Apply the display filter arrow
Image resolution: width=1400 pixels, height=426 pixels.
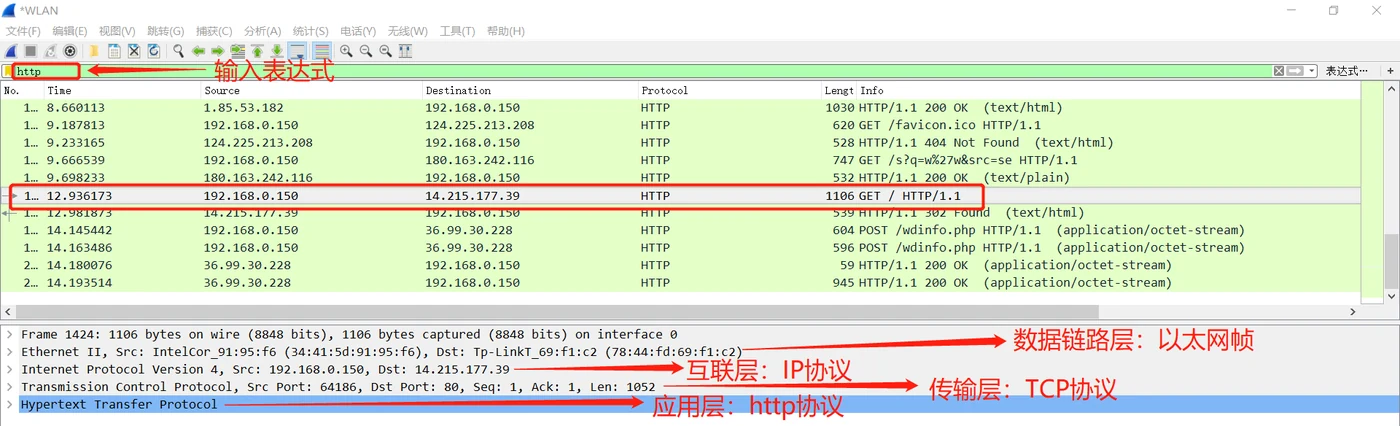pos(1296,71)
